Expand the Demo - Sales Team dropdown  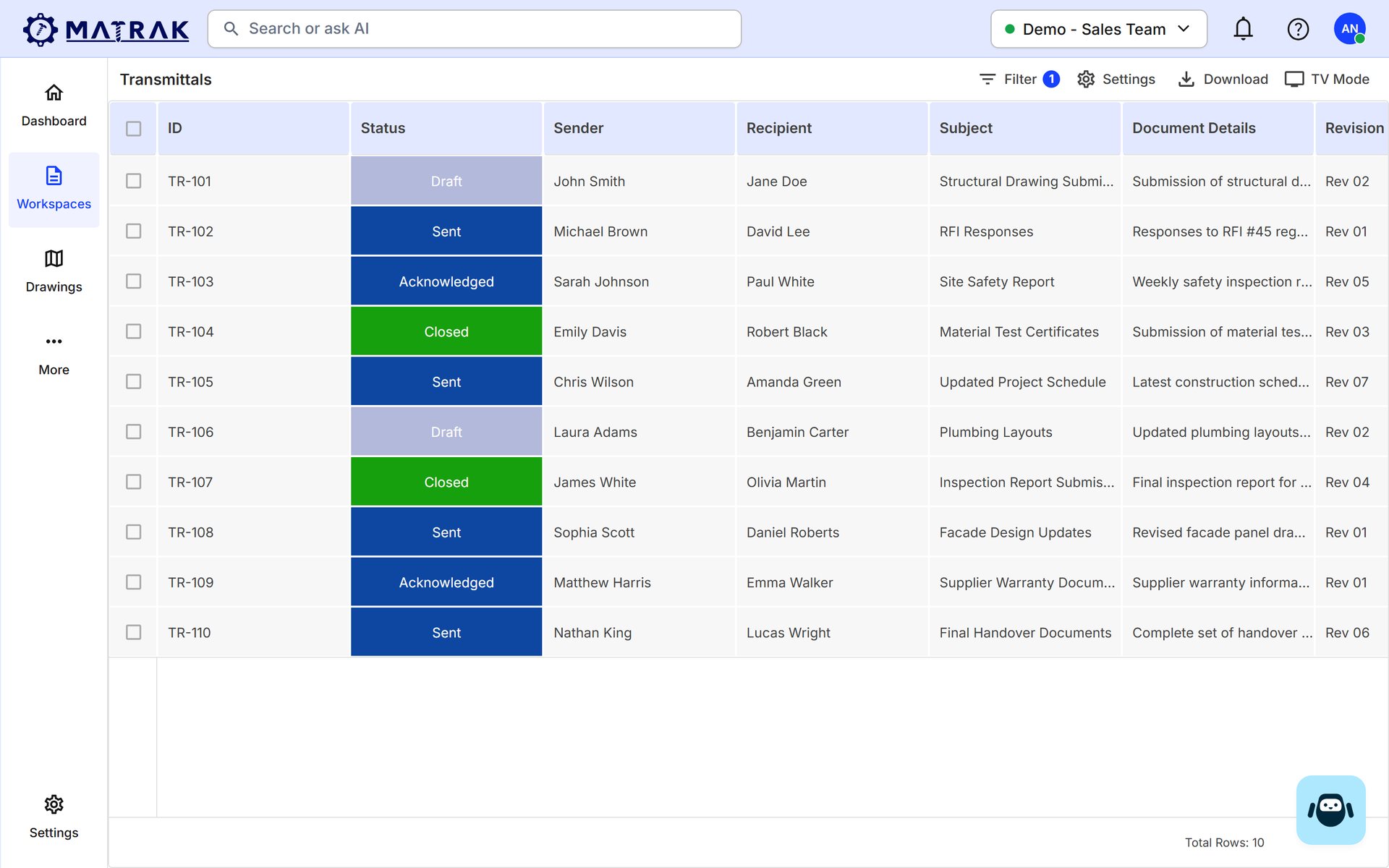click(x=1098, y=29)
